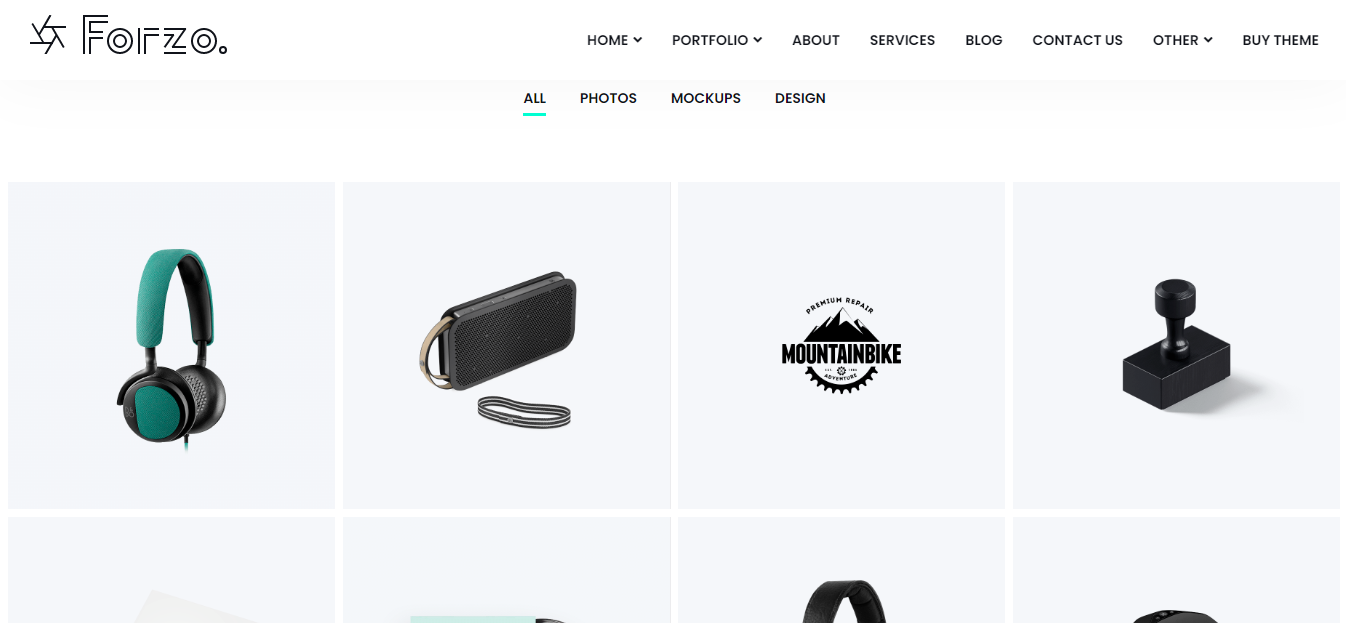
Task: Click the Buy Theme button
Action: [1280, 40]
